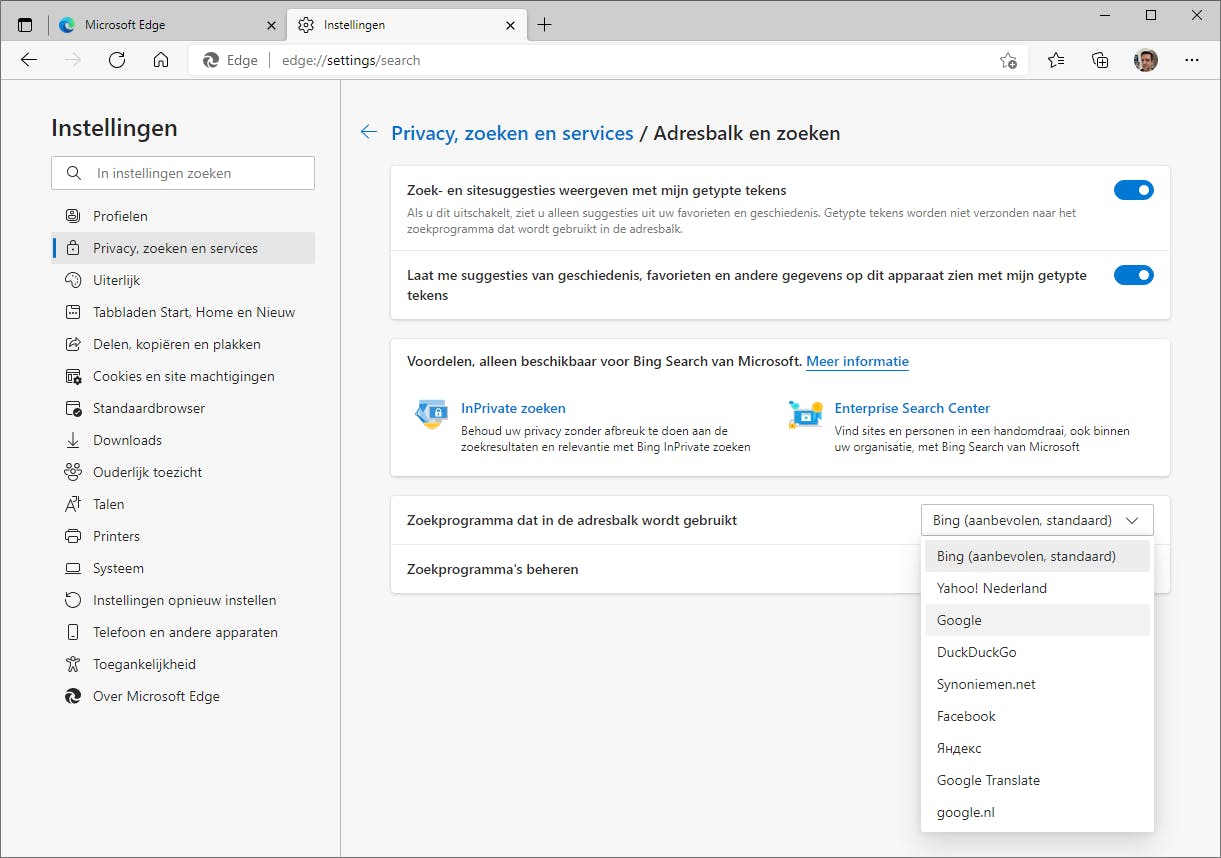
Task: Disable zoek- en sitesuggesties toggle
Action: [1134, 190]
